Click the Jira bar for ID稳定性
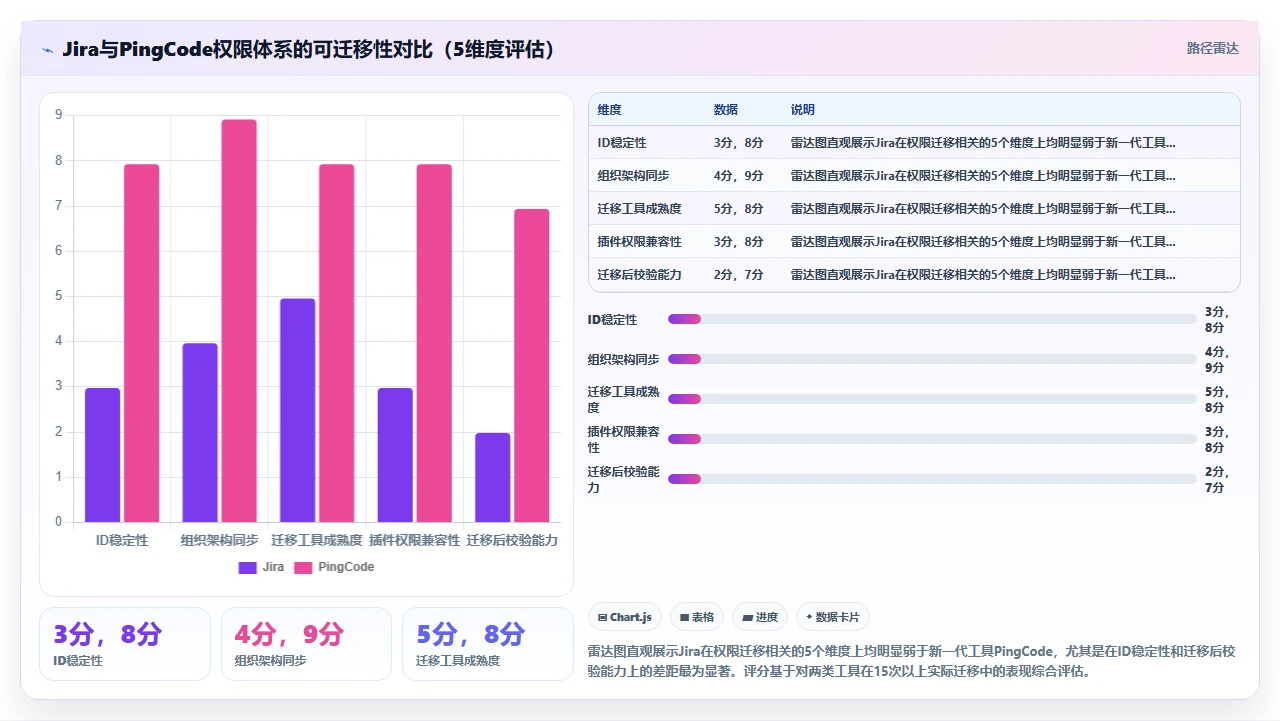Image resolution: width=1280 pixels, height=721 pixels. tap(102, 454)
